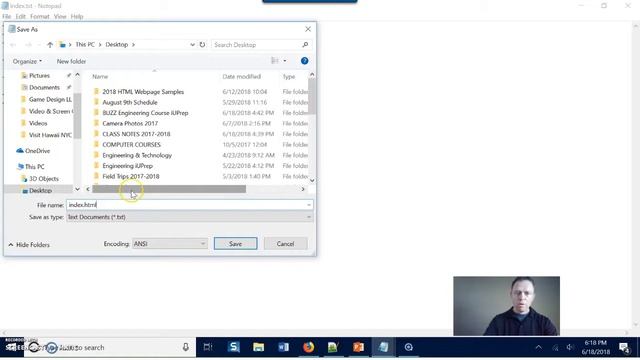This screenshot has height=360, width=640.
Task: Collapse the folder pane with Hide Folders
Action: [29, 244]
